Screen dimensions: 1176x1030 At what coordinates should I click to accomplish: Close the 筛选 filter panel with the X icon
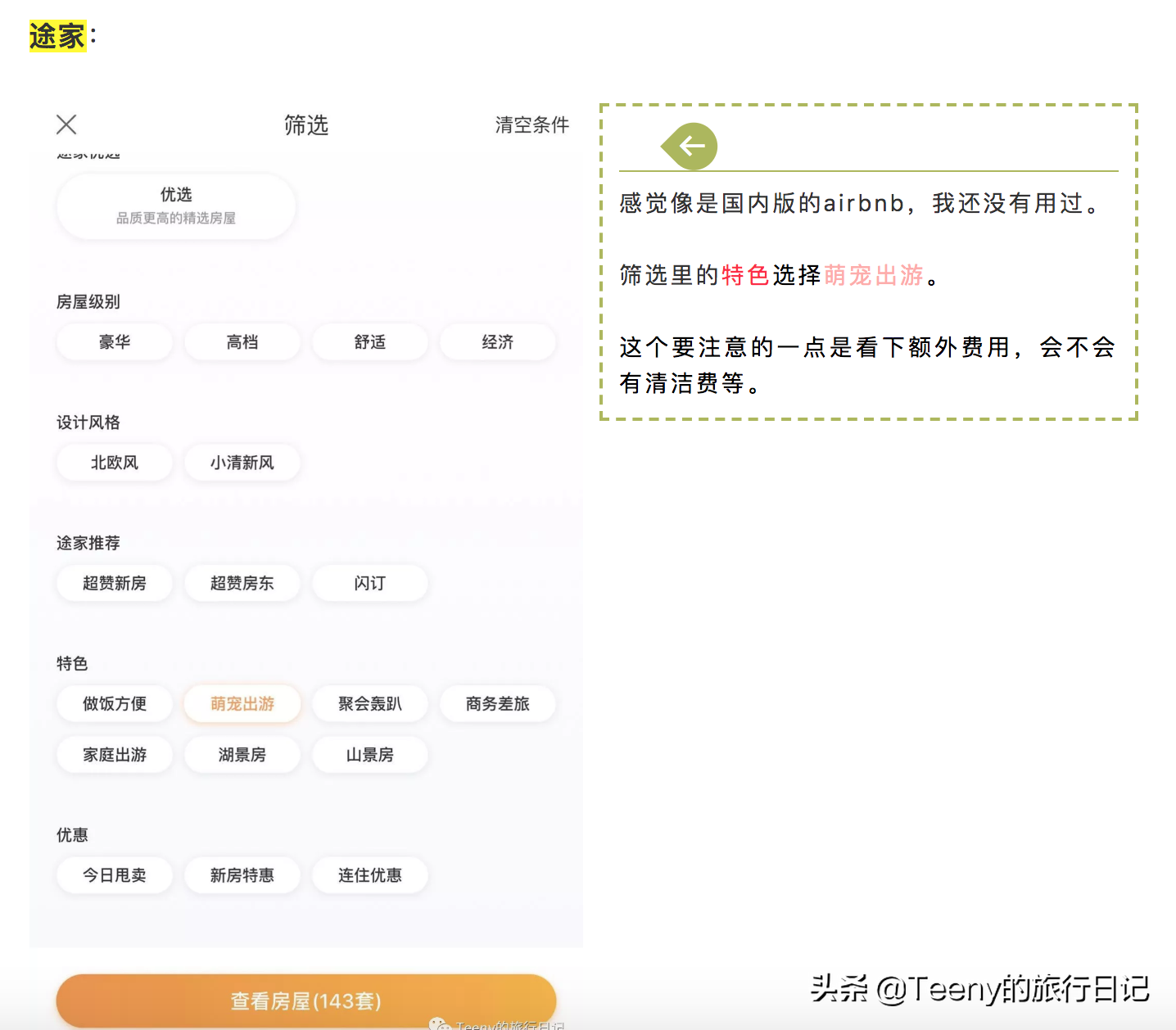[66, 124]
